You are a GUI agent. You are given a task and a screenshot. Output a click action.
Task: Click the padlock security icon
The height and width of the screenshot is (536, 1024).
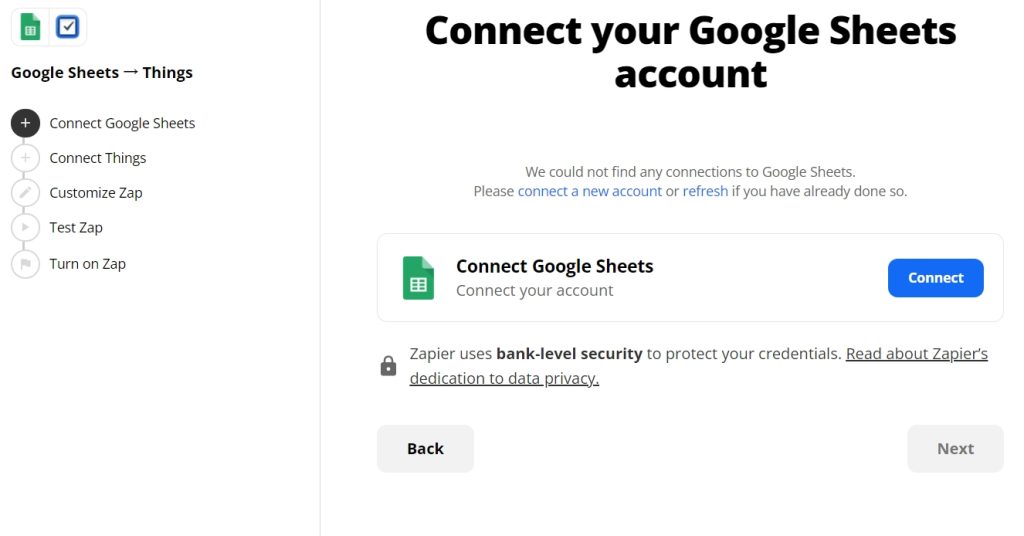pyautogui.click(x=389, y=366)
